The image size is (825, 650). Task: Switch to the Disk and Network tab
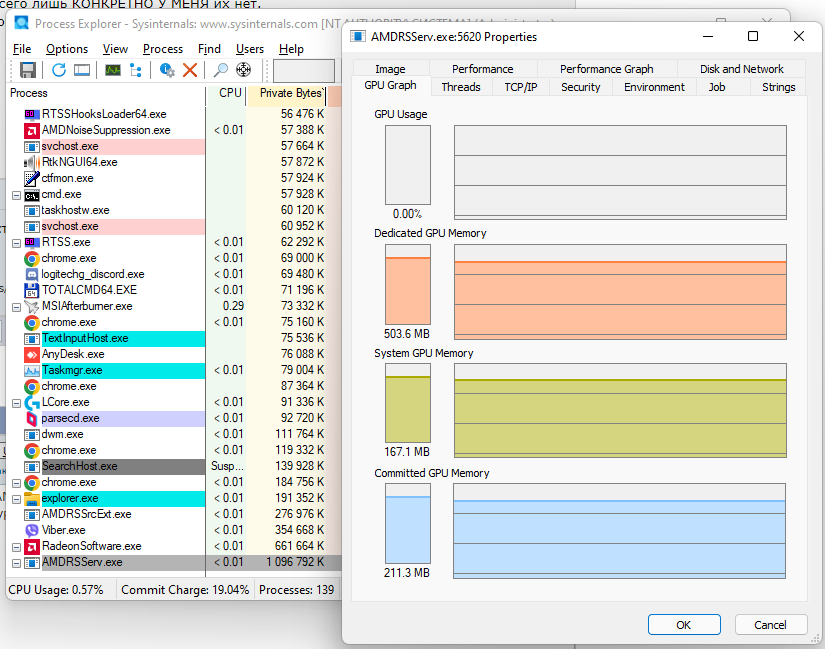coord(741,69)
